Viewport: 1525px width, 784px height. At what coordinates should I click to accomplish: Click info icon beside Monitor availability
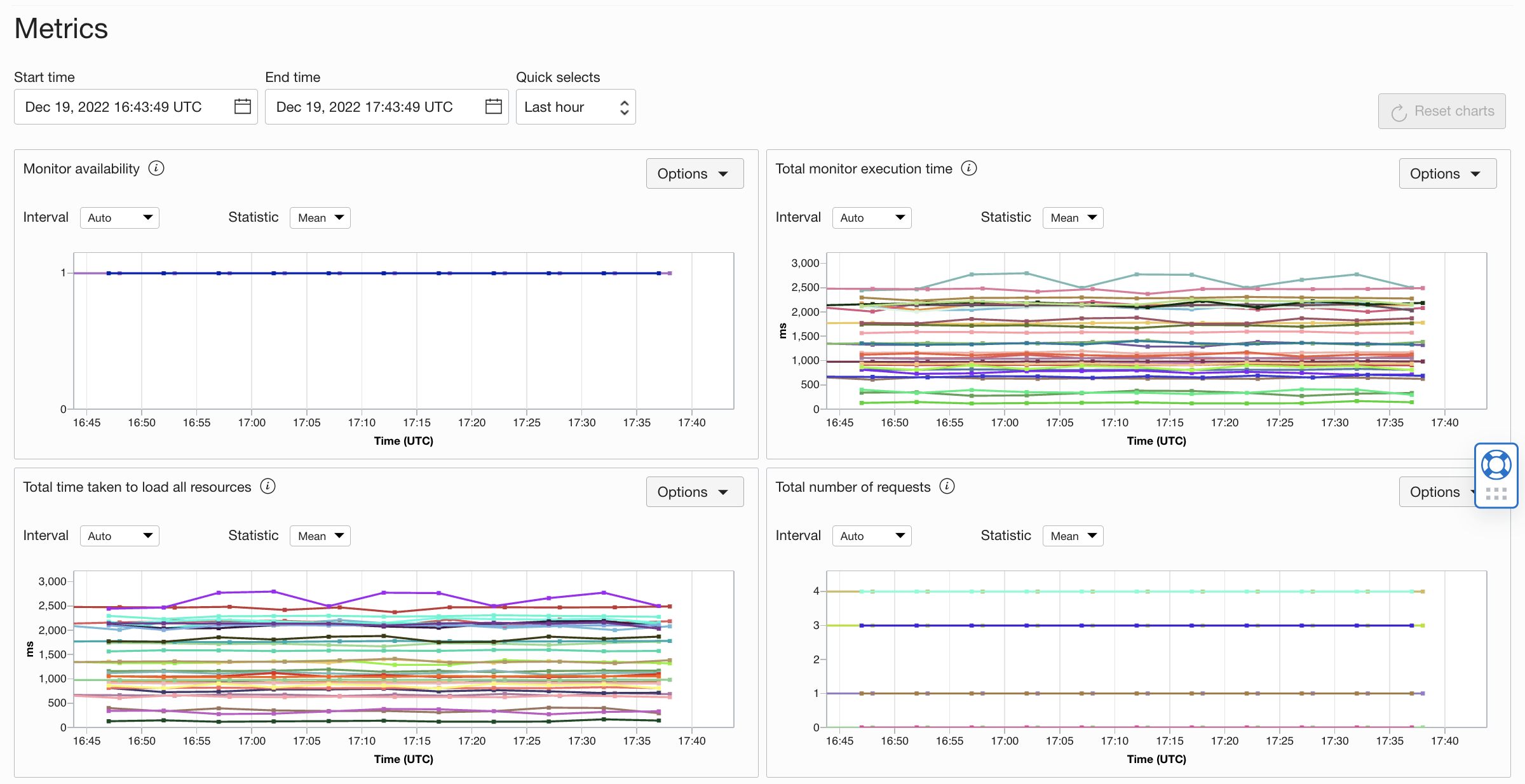tap(156, 168)
